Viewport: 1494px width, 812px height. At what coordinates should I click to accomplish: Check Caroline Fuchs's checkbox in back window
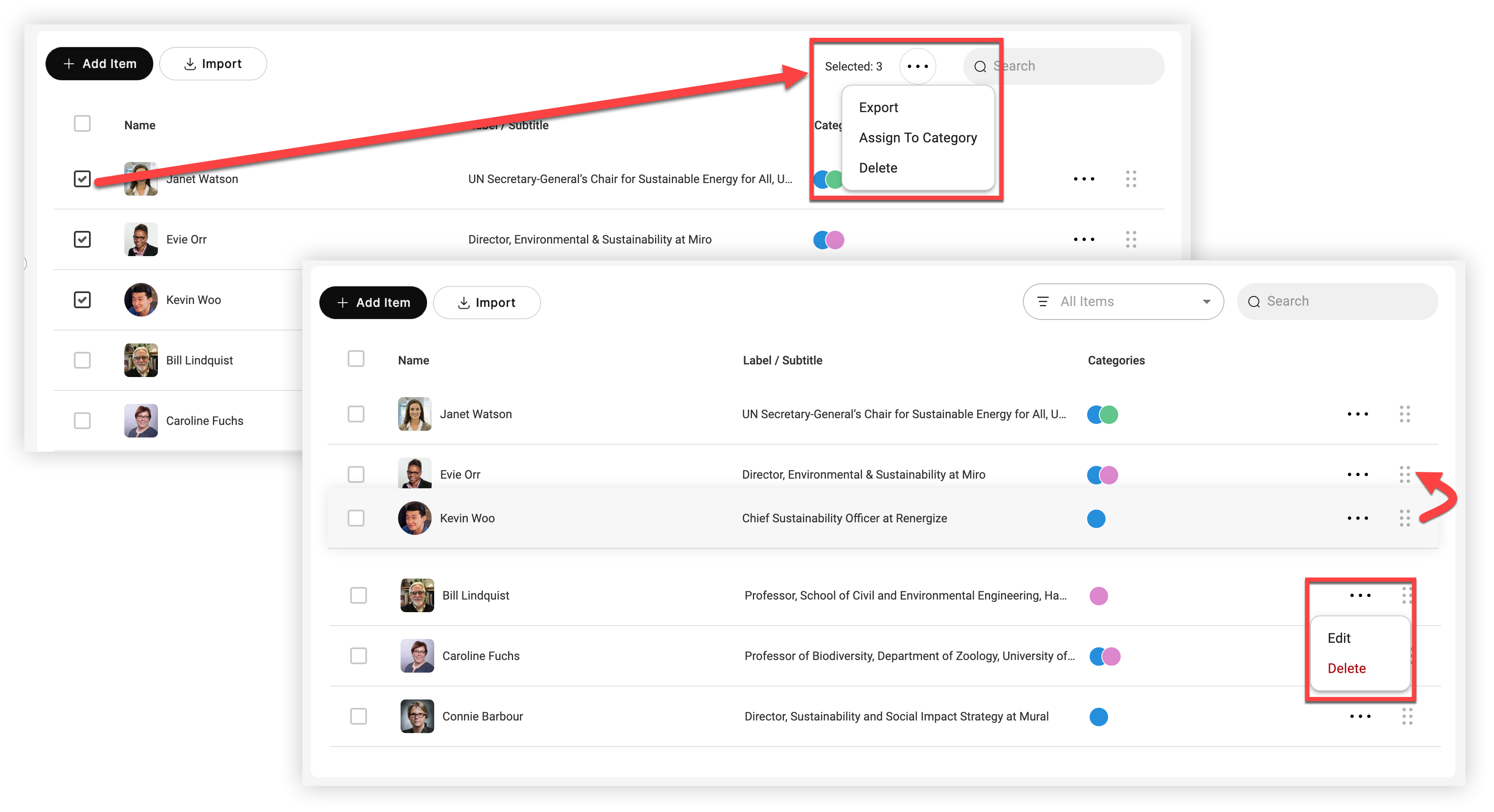click(82, 421)
